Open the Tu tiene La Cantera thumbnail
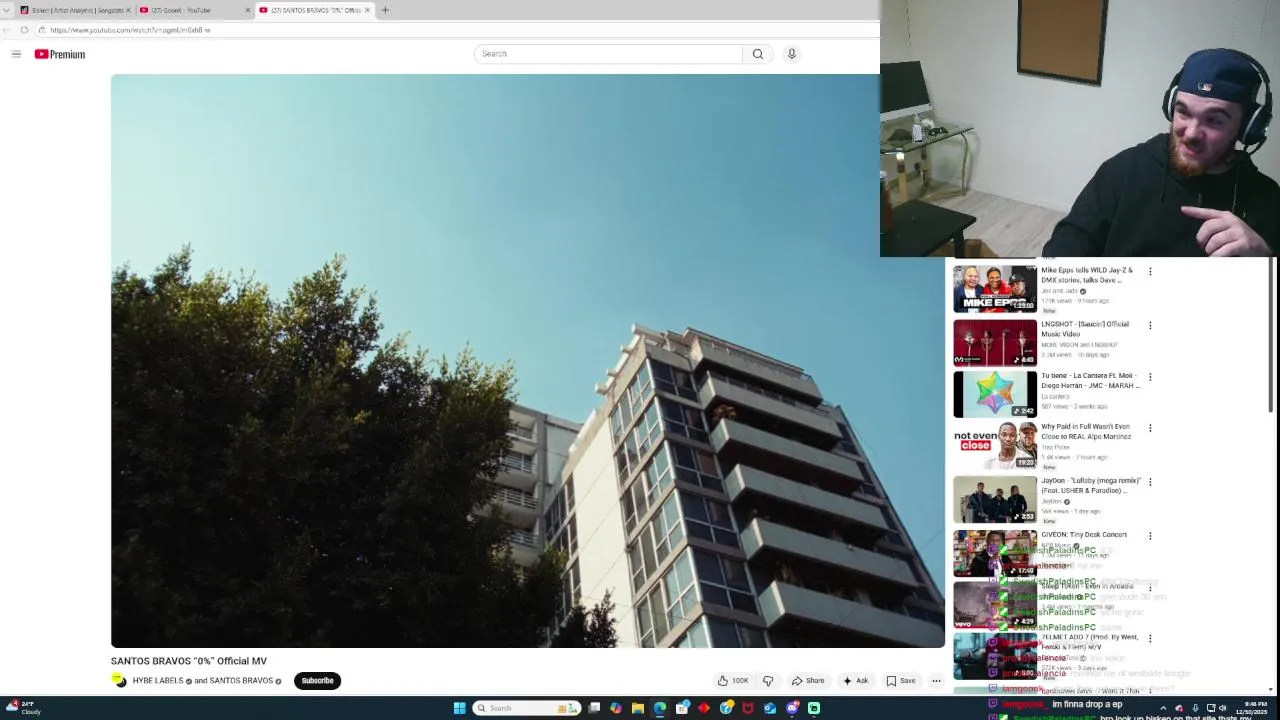The height and width of the screenshot is (720, 1280). click(995, 394)
